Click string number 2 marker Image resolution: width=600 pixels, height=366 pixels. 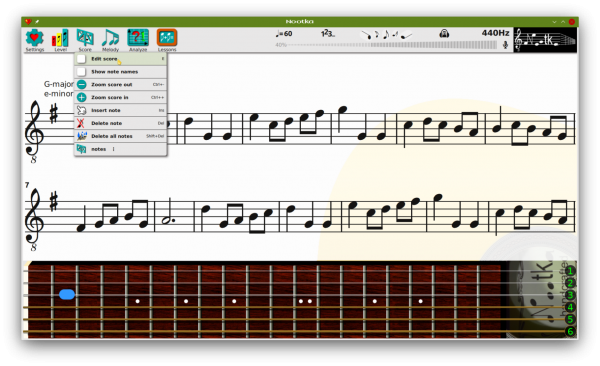570,283
